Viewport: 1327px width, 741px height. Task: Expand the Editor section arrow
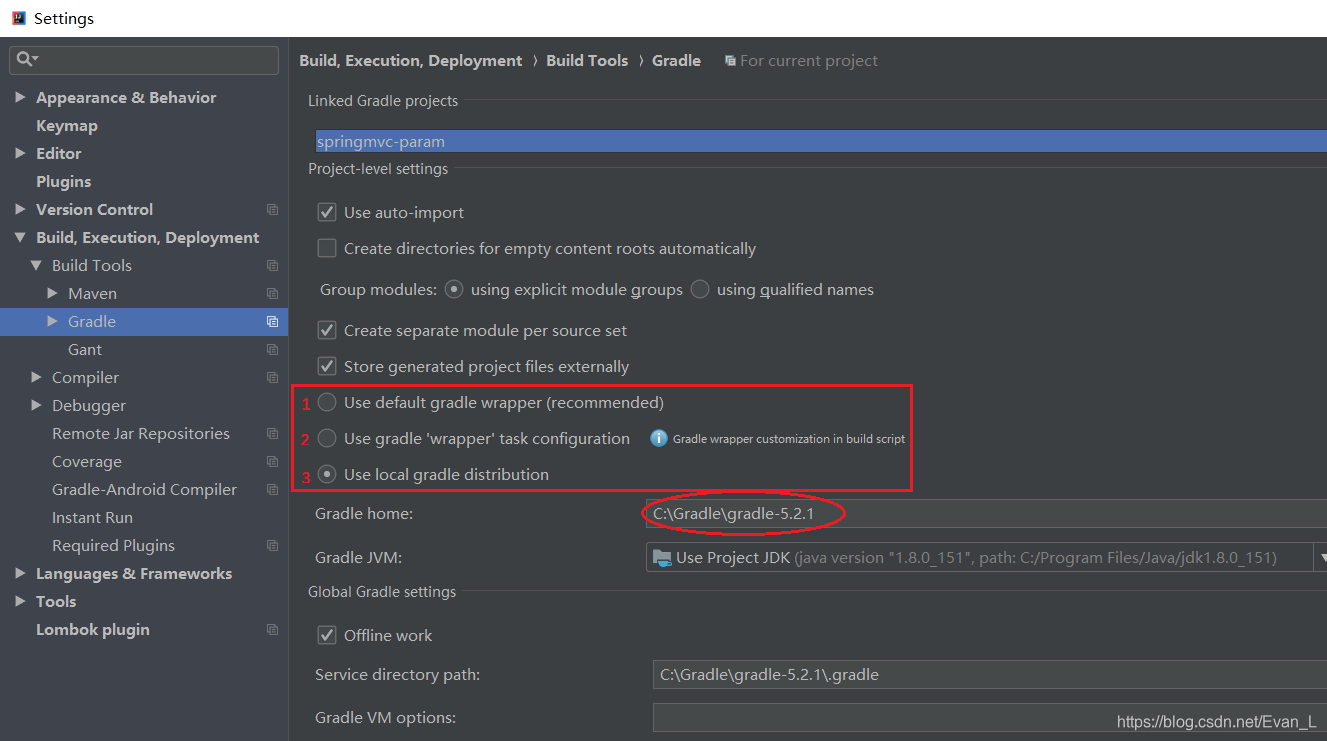(x=20, y=153)
